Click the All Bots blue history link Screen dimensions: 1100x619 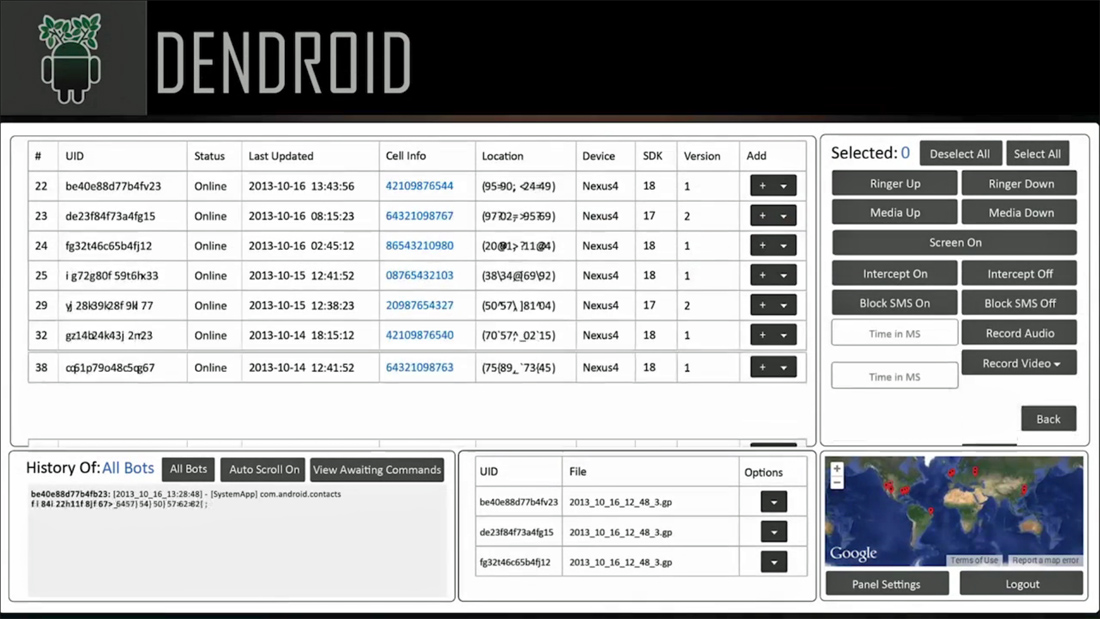(x=128, y=468)
